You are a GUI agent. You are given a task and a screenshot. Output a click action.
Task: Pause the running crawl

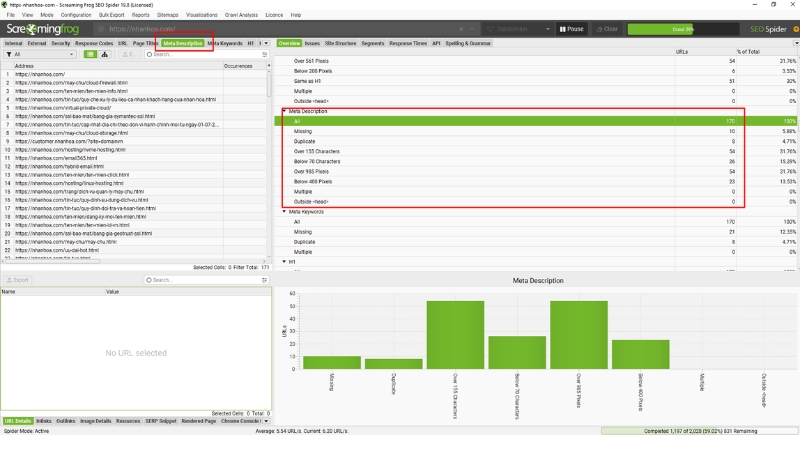571,29
